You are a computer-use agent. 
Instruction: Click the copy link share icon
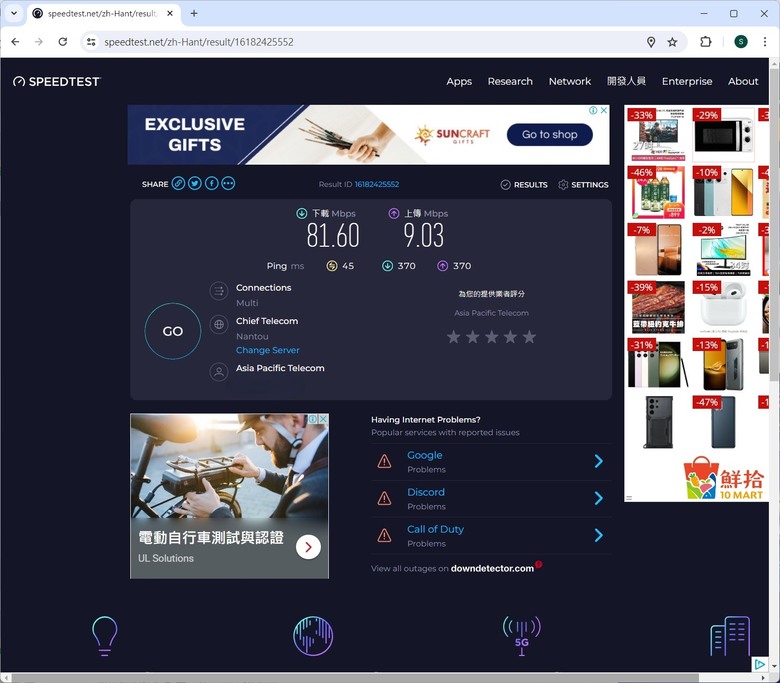(x=178, y=184)
